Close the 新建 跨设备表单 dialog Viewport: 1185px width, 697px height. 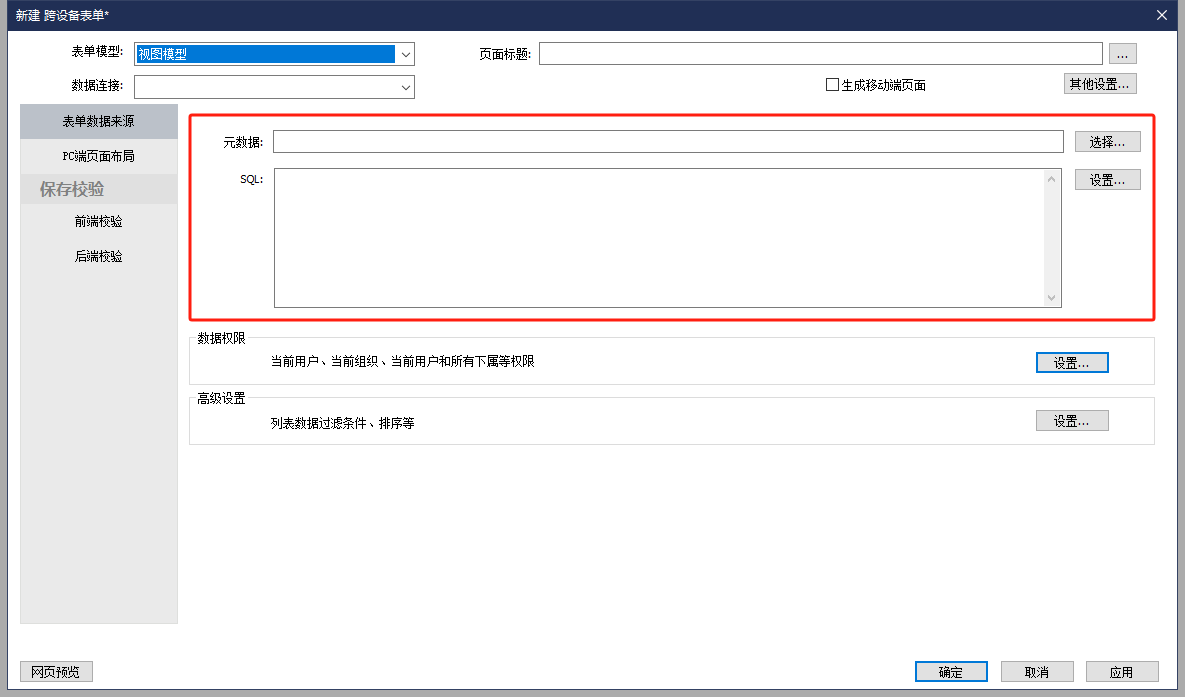point(1161,15)
